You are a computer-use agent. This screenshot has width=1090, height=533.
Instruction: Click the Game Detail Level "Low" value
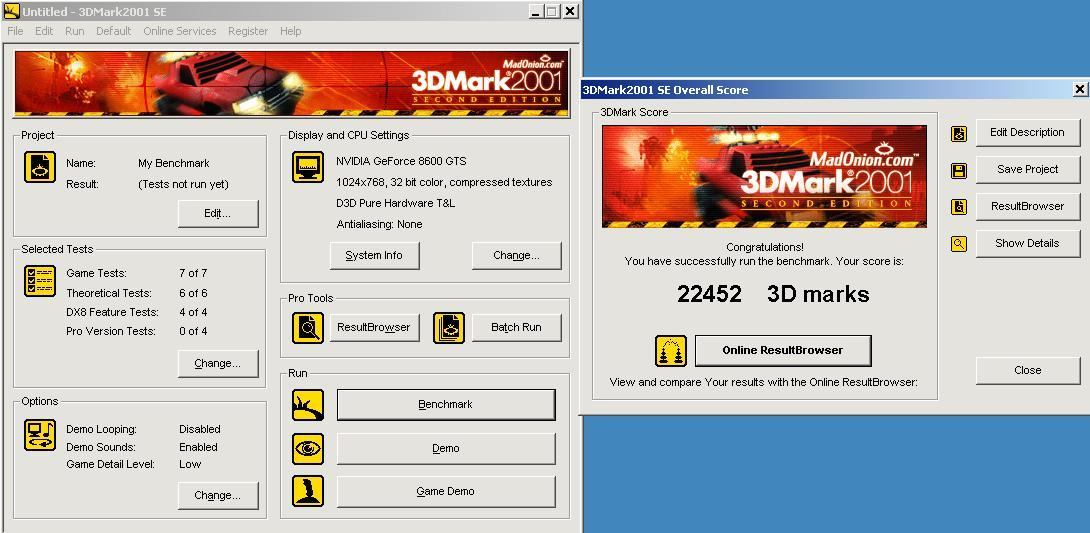coord(190,464)
